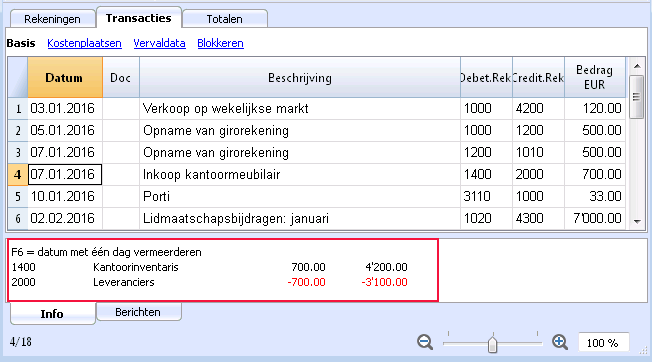Image resolution: width=652 pixels, height=362 pixels.
Task: Click the Beschrijving column header
Action: pyautogui.click(x=300, y=78)
